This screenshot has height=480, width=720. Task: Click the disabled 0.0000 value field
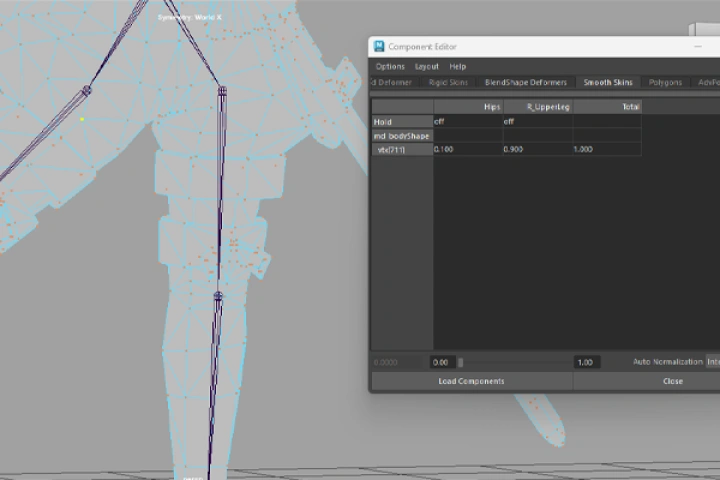point(398,362)
